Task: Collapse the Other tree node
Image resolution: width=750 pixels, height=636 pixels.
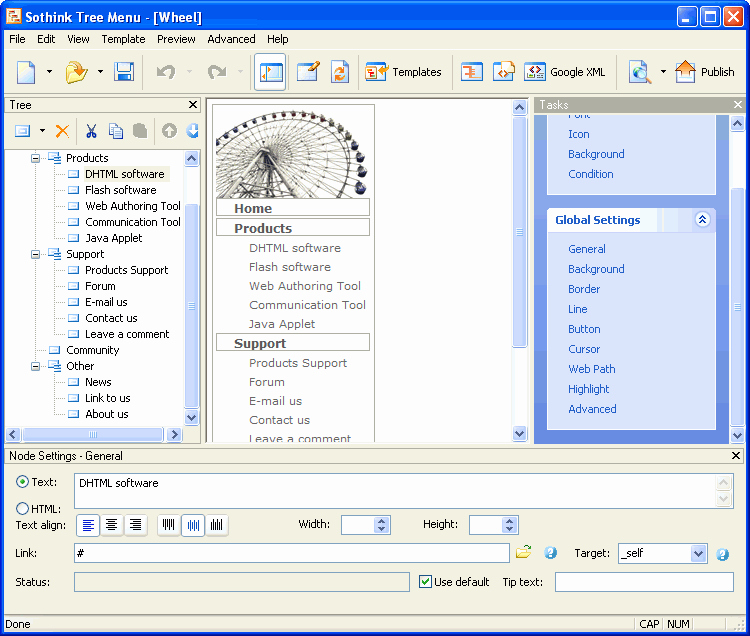Action: click(35, 366)
